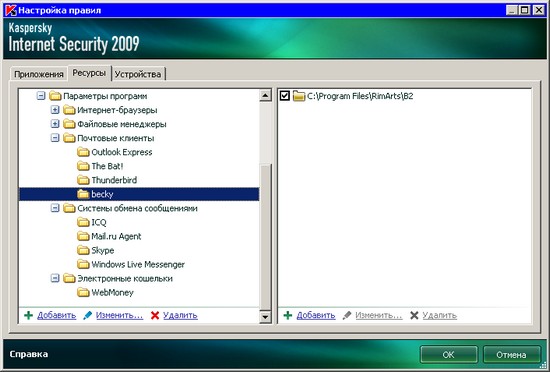Click Mail.ru Agent folder icon
Viewport: 550px width, 372px height.
click(83, 236)
